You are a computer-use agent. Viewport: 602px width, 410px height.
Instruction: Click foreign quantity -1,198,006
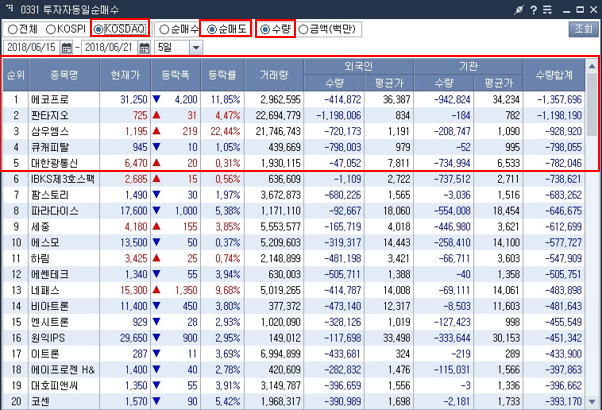pos(339,116)
